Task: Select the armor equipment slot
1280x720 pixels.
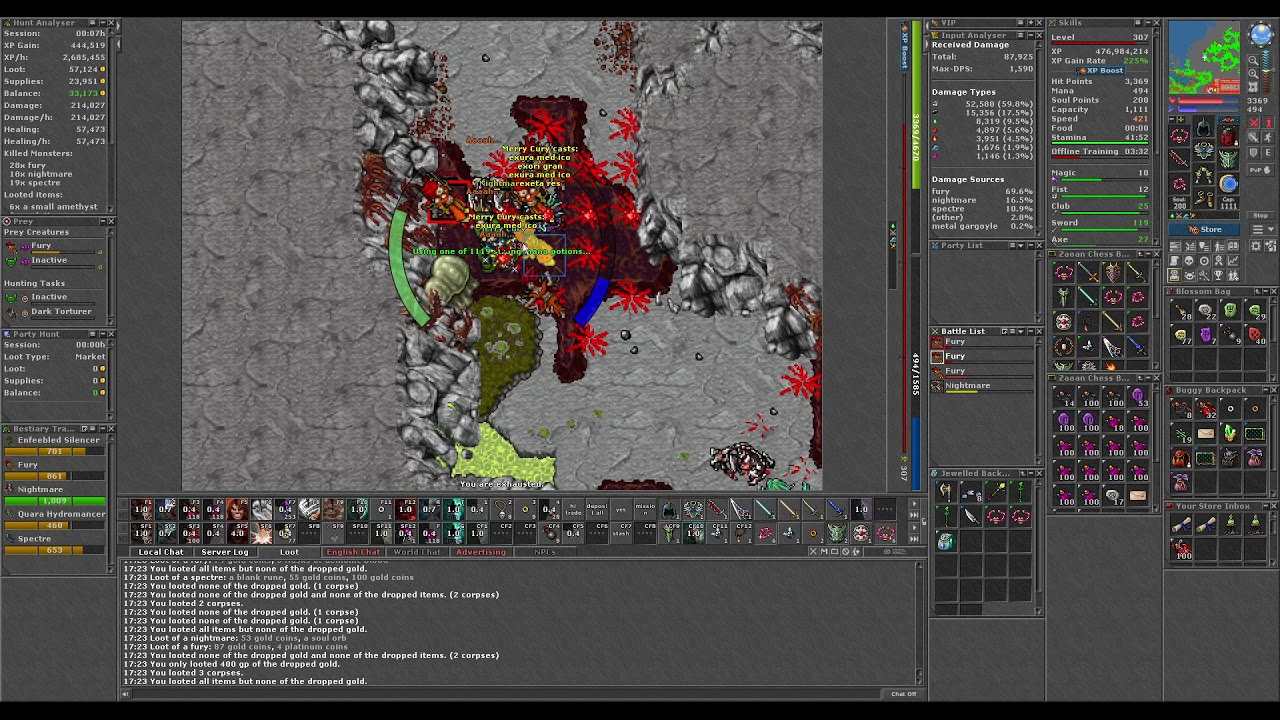Action: [1204, 150]
